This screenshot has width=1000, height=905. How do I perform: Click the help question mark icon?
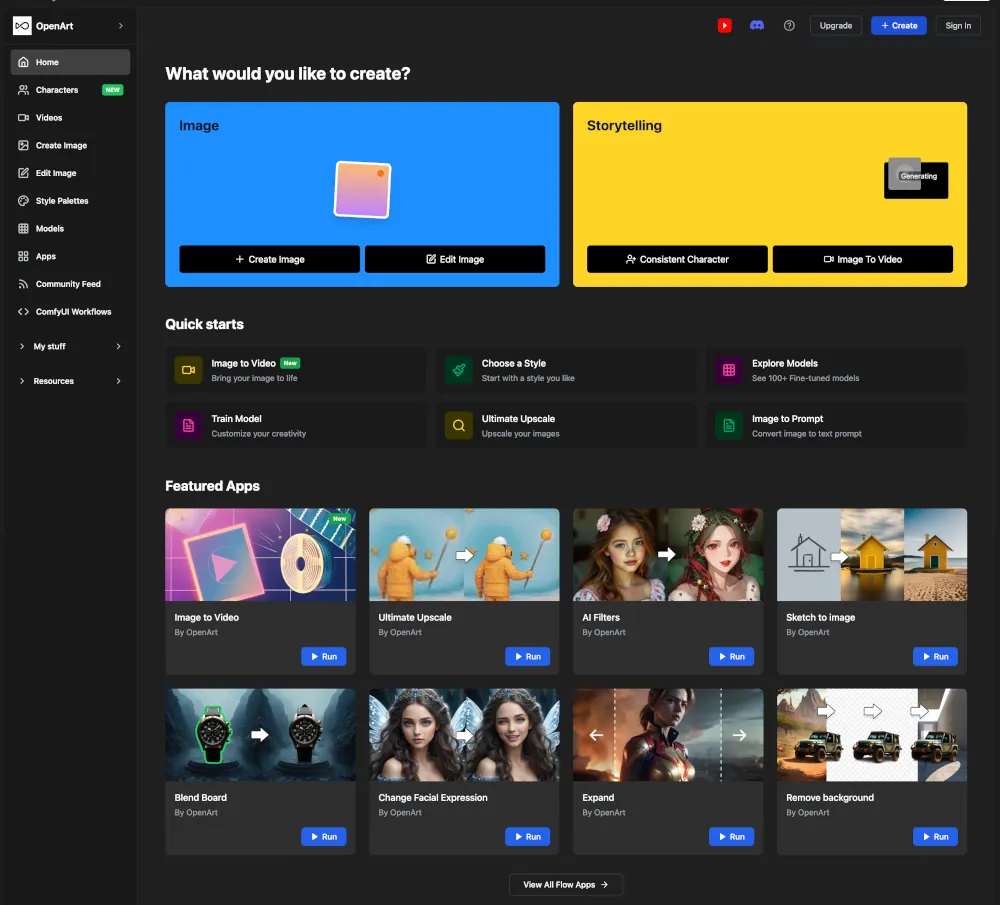pyautogui.click(x=789, y=26)
